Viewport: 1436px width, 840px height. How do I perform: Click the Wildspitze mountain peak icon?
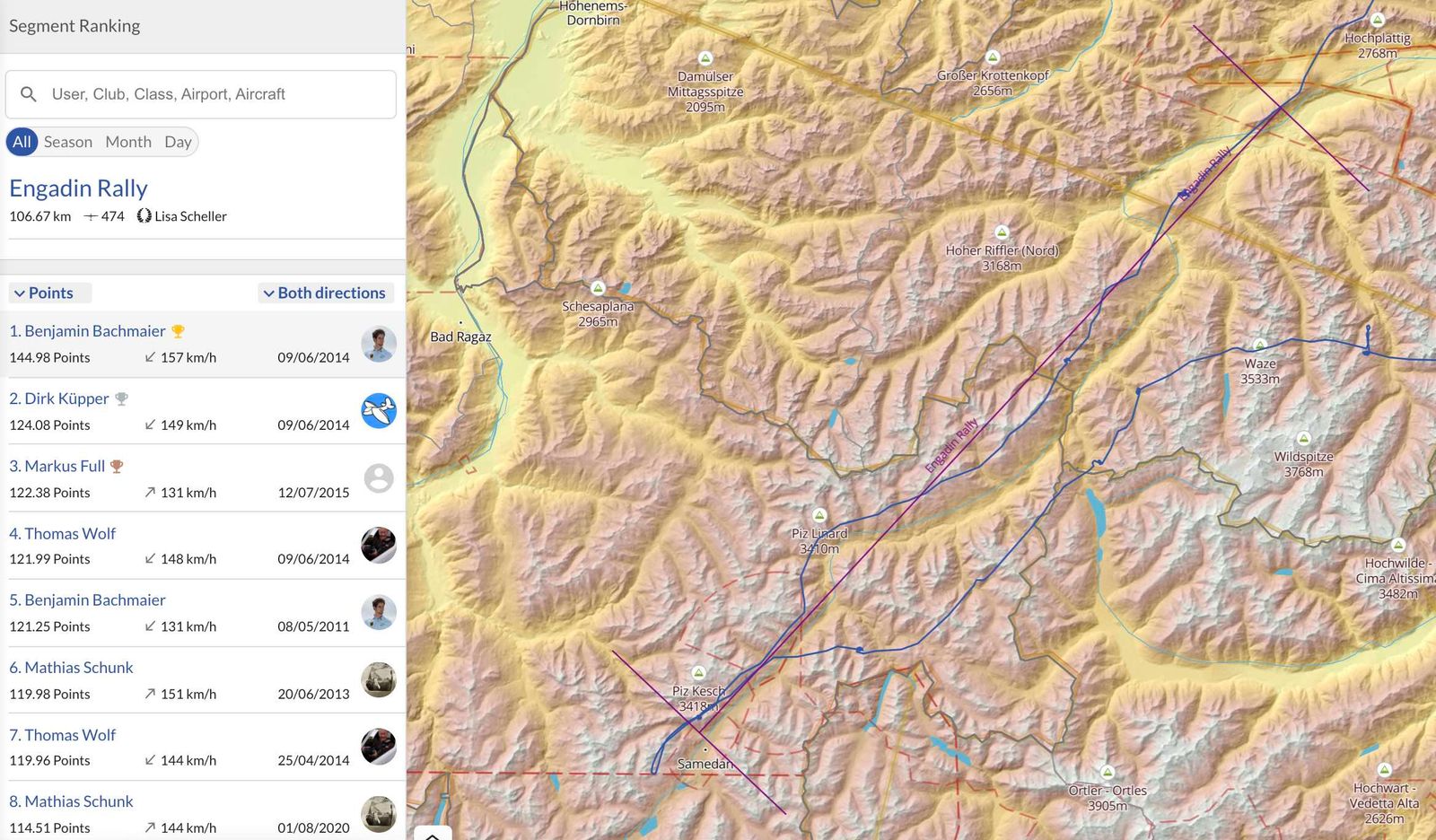1304,439
